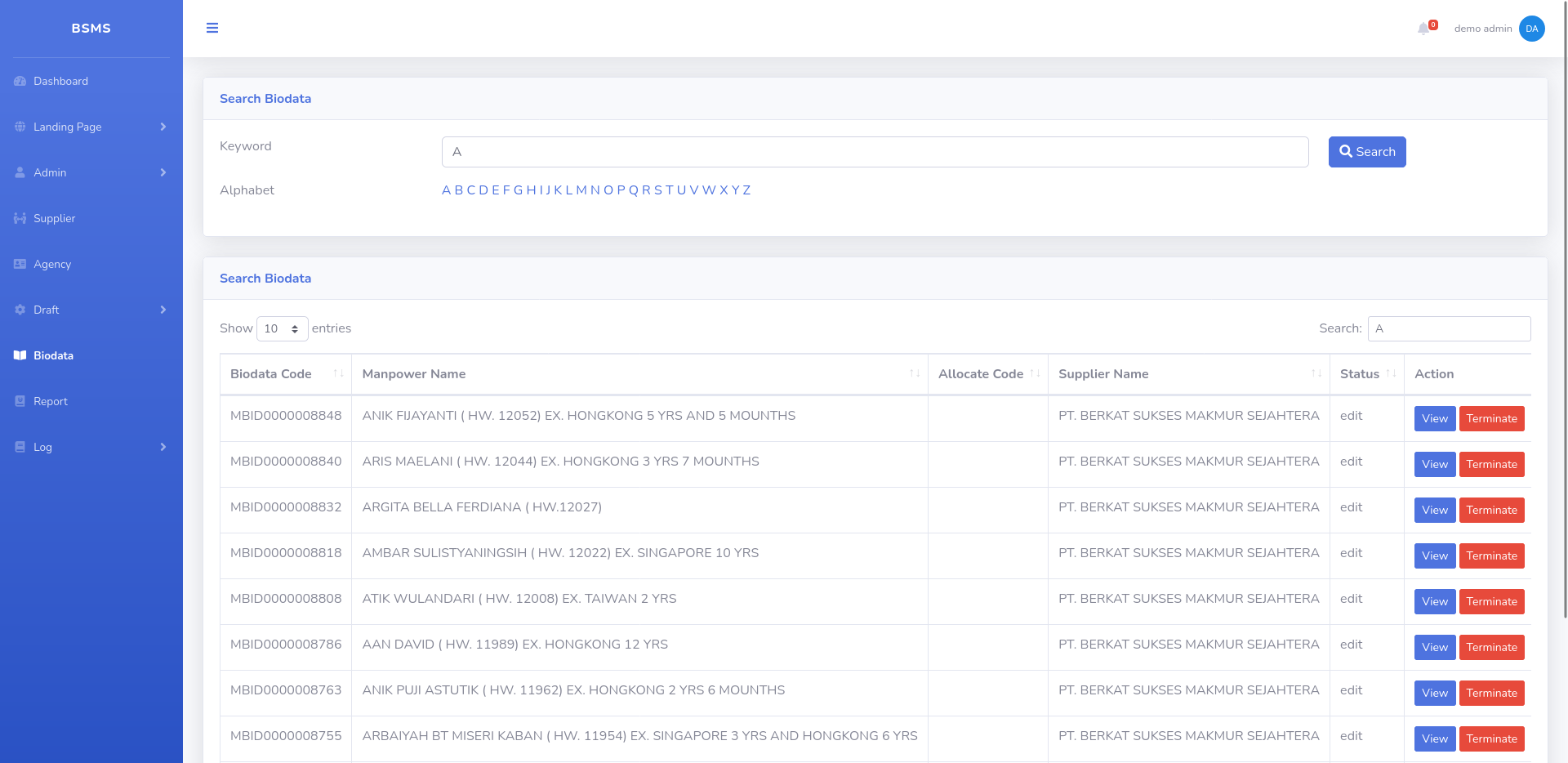The width and height of the screenshot is (1568, 763).
Task: Sort by Allocate Code column arrows
Action: coord(1035,373)
